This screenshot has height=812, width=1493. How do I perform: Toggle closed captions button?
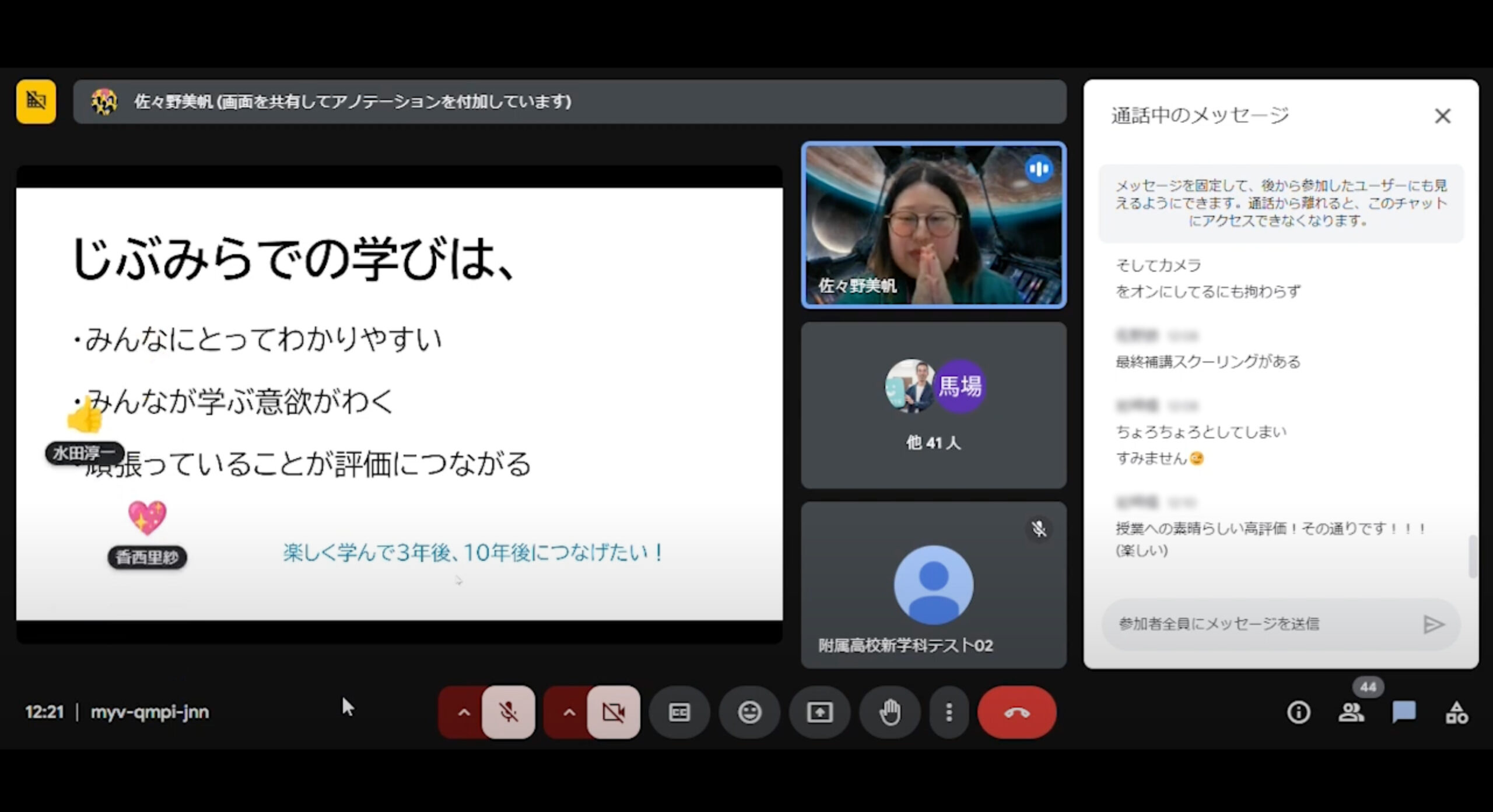tap(679, 712)
